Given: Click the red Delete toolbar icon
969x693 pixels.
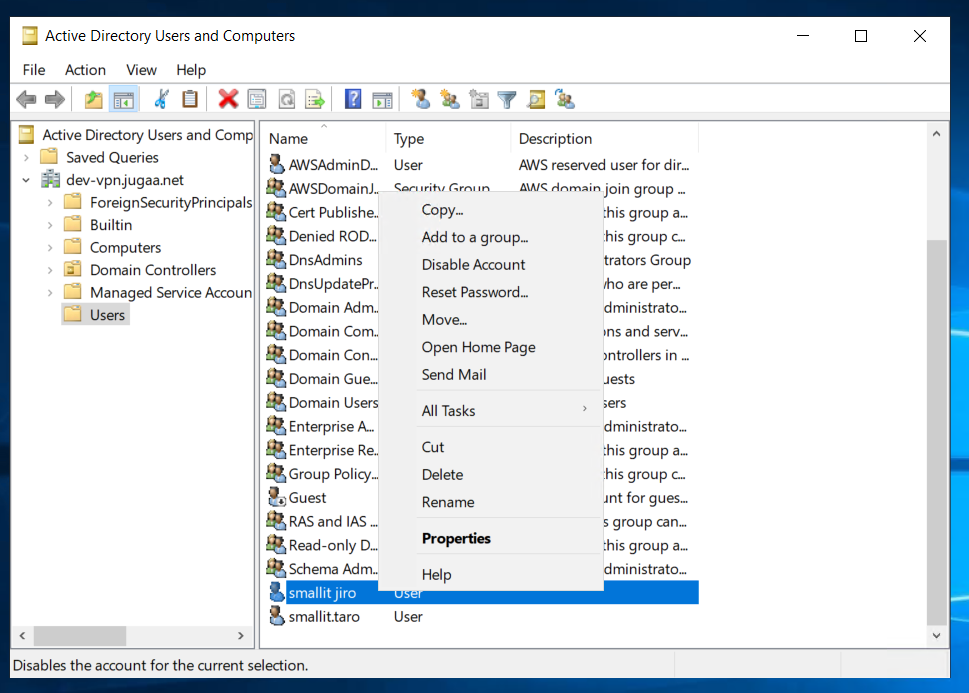Looking at the screenshot, I should coord(228,99).
